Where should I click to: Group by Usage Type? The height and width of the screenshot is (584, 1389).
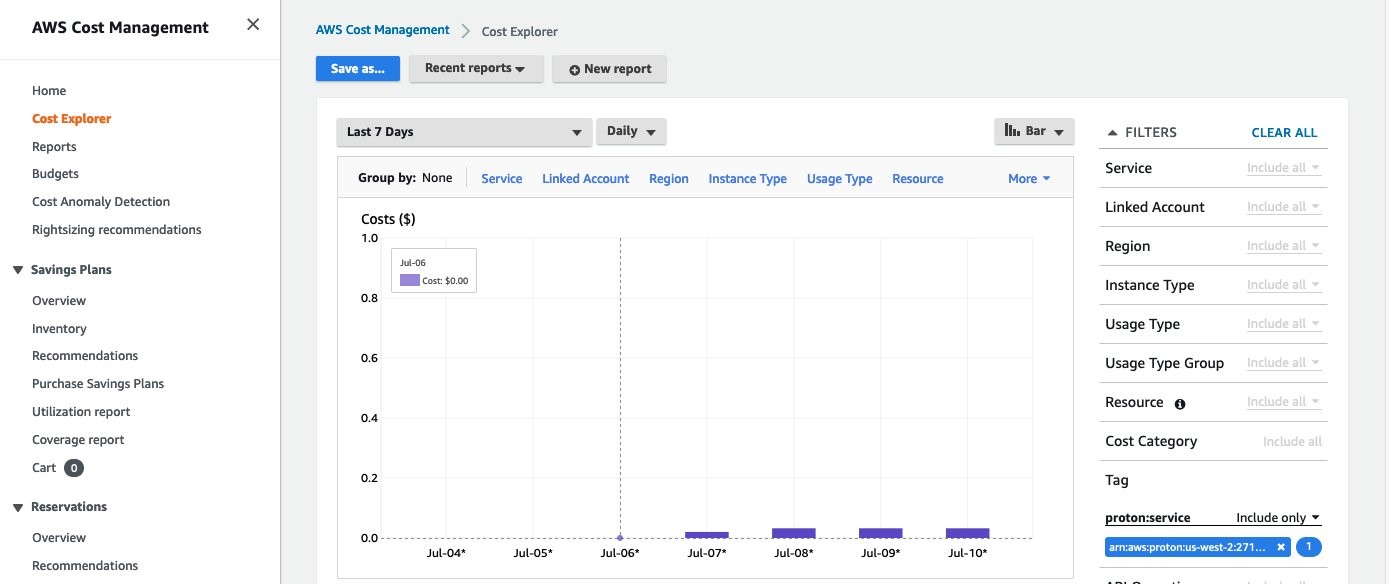point(840,179)
